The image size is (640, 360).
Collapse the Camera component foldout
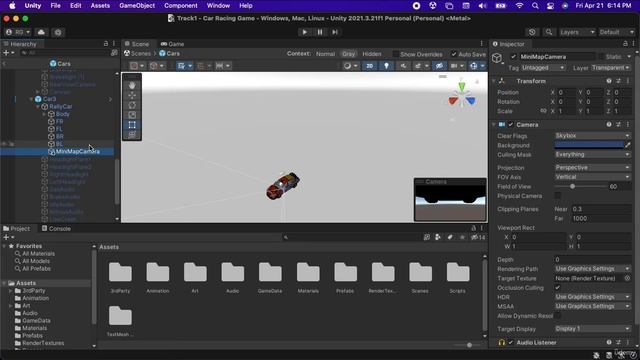coord(493,124)
